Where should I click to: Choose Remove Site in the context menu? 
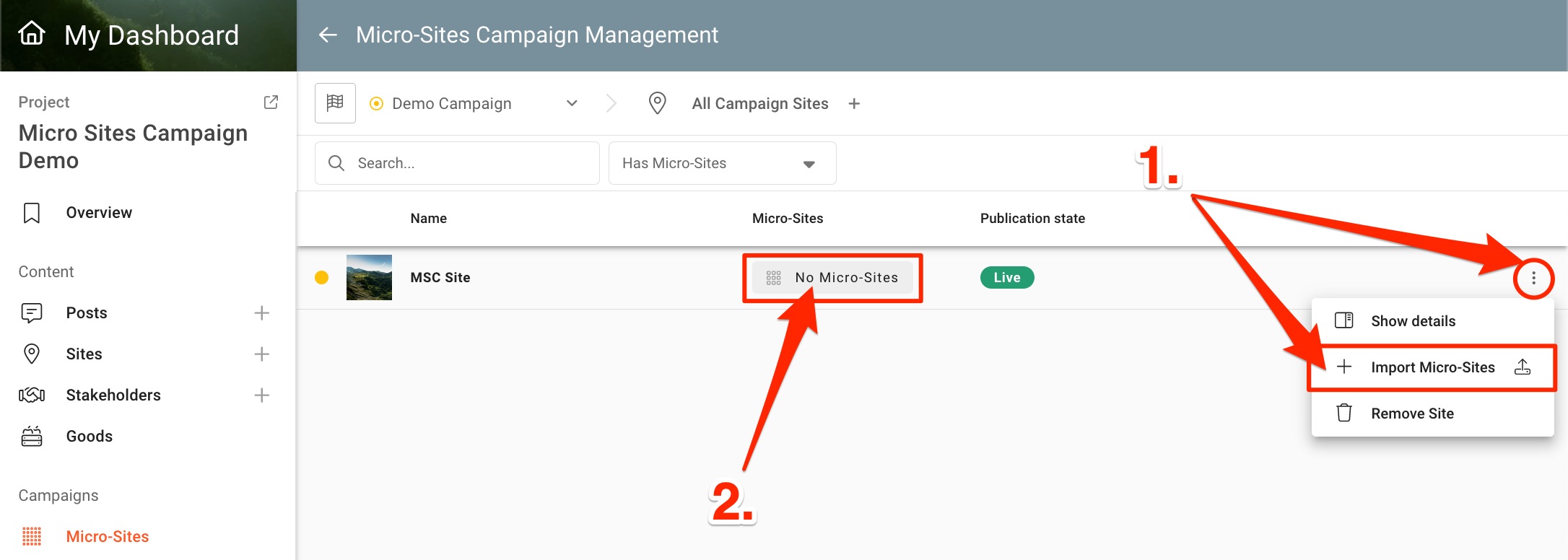tap(1412, 414)
